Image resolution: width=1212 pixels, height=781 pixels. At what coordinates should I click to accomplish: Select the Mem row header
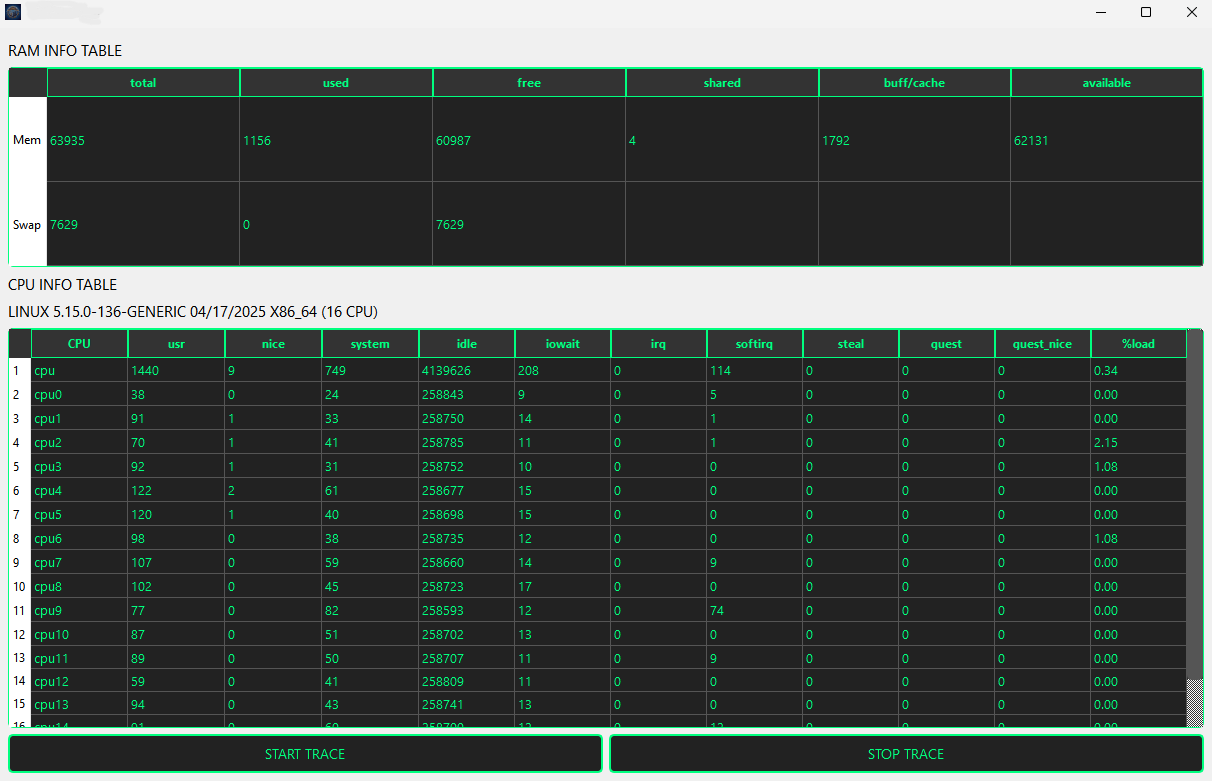[28, 140]
